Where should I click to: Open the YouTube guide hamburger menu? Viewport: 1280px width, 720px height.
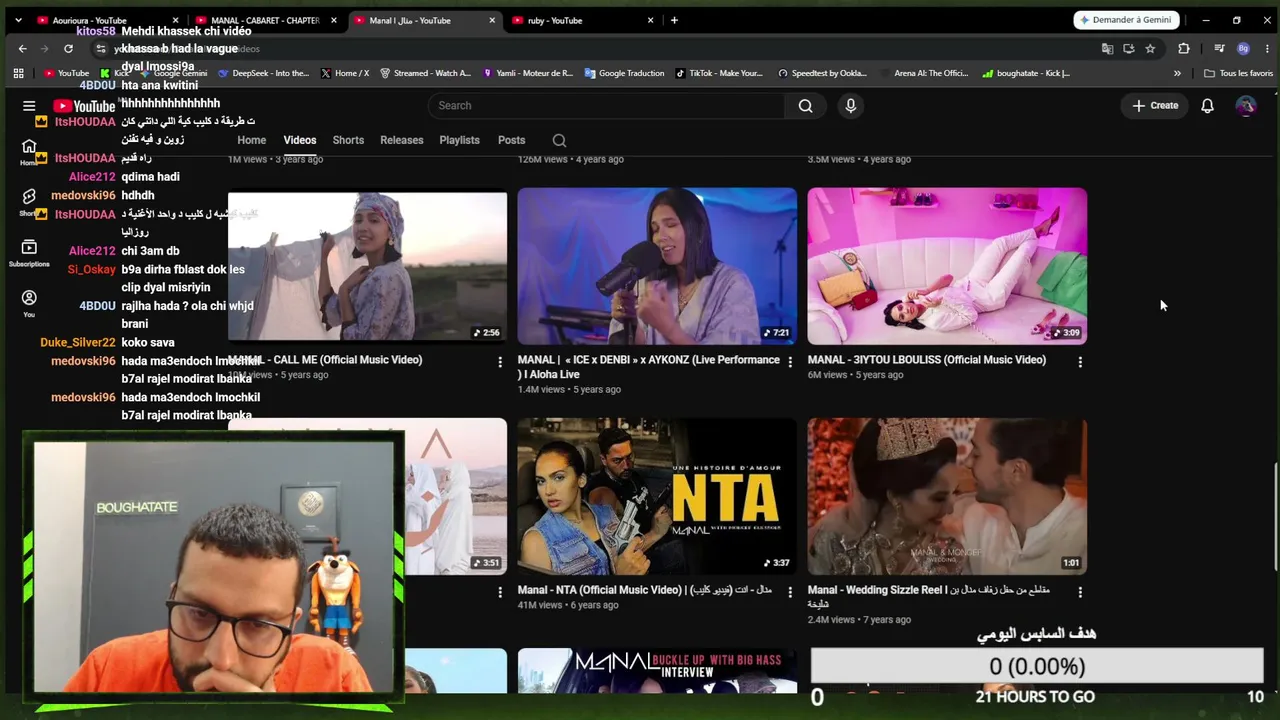tap(29, 106)
